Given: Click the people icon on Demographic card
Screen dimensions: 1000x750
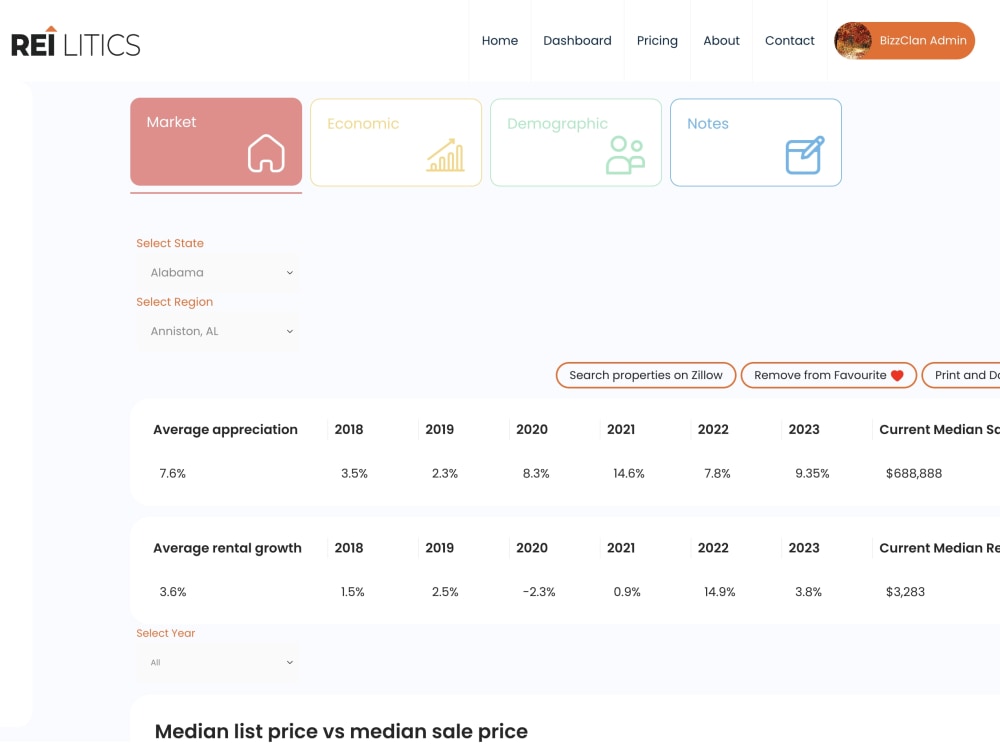Looking at the screenshot, I should [x=625, y=155].
